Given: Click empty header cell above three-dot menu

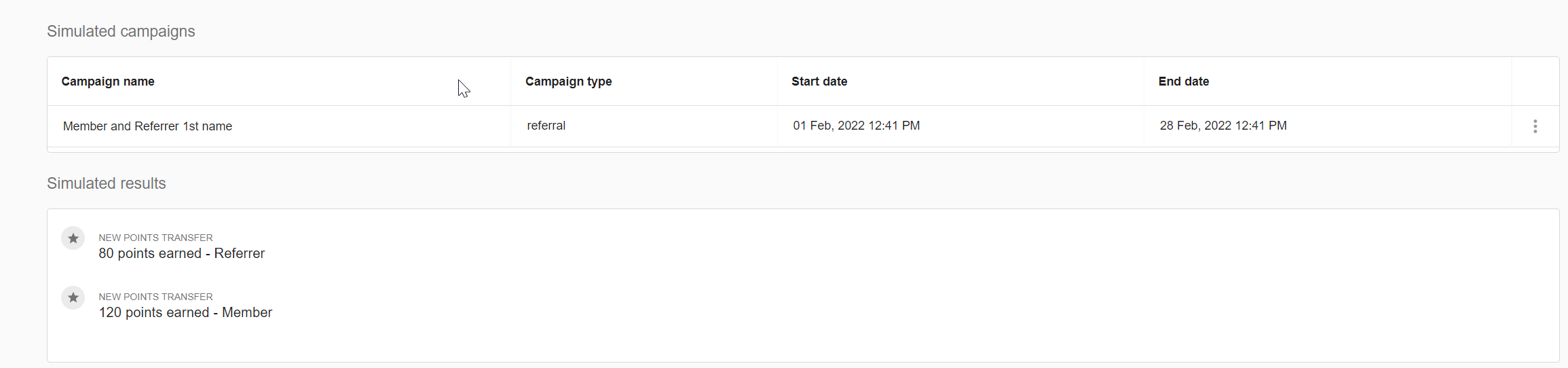Looking at the screenshot, I should (x=1535, y=81).
